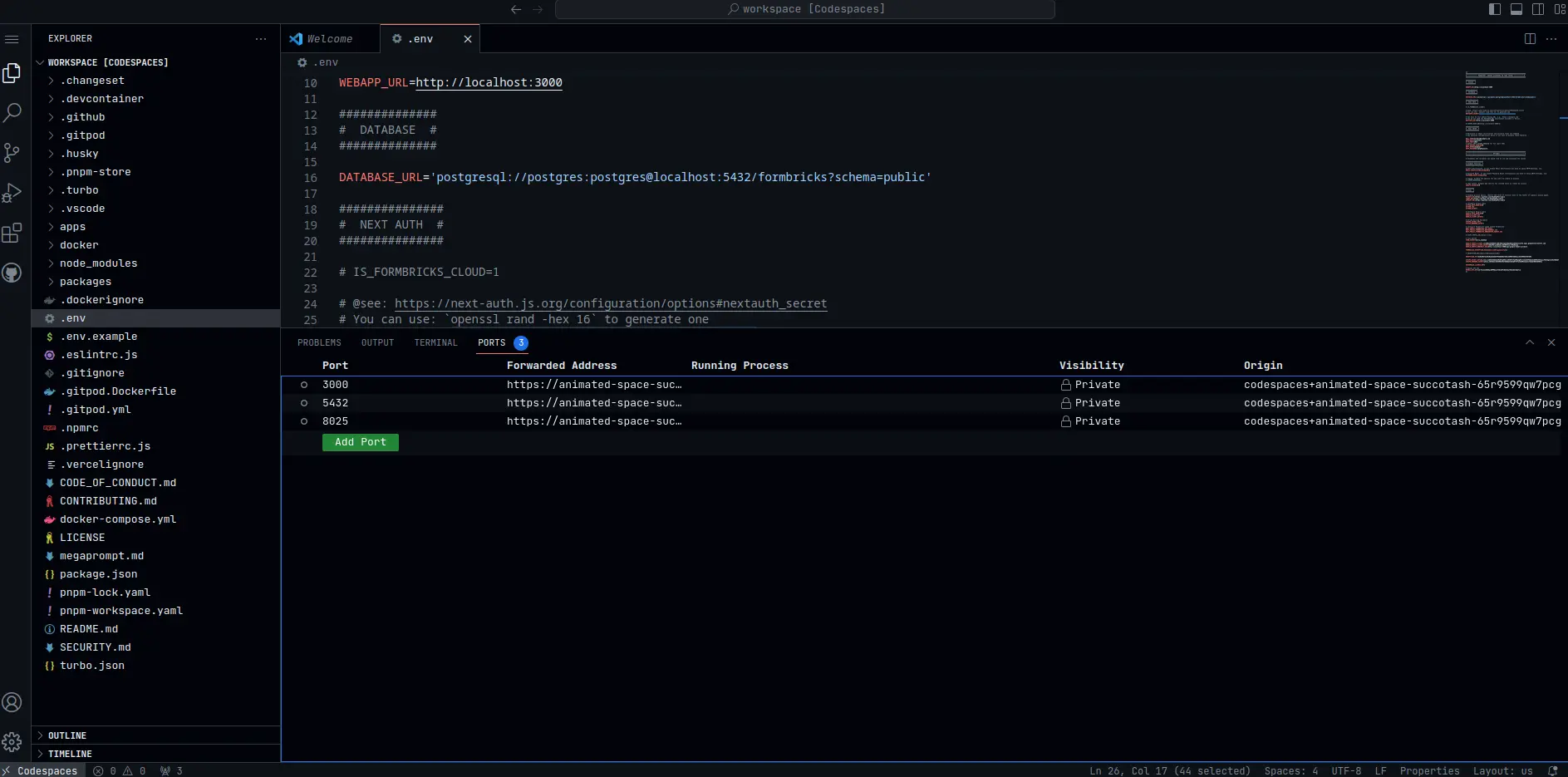Image resolution: width=1568 pixels, height=777 pixels.
Task: Close the .env editor tab
Action: [468, 39]
